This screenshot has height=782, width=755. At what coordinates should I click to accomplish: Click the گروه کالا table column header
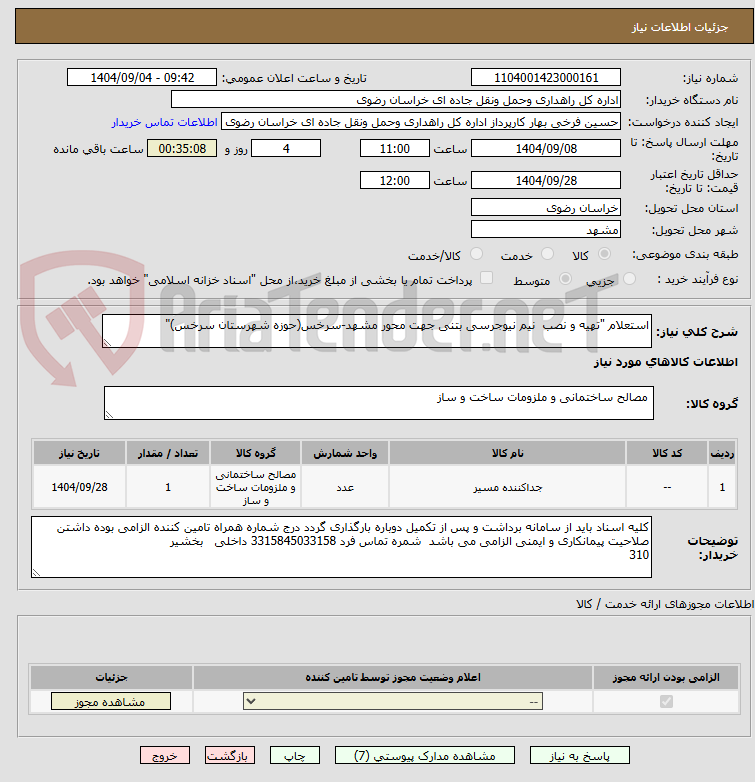(x=256, y=453)
